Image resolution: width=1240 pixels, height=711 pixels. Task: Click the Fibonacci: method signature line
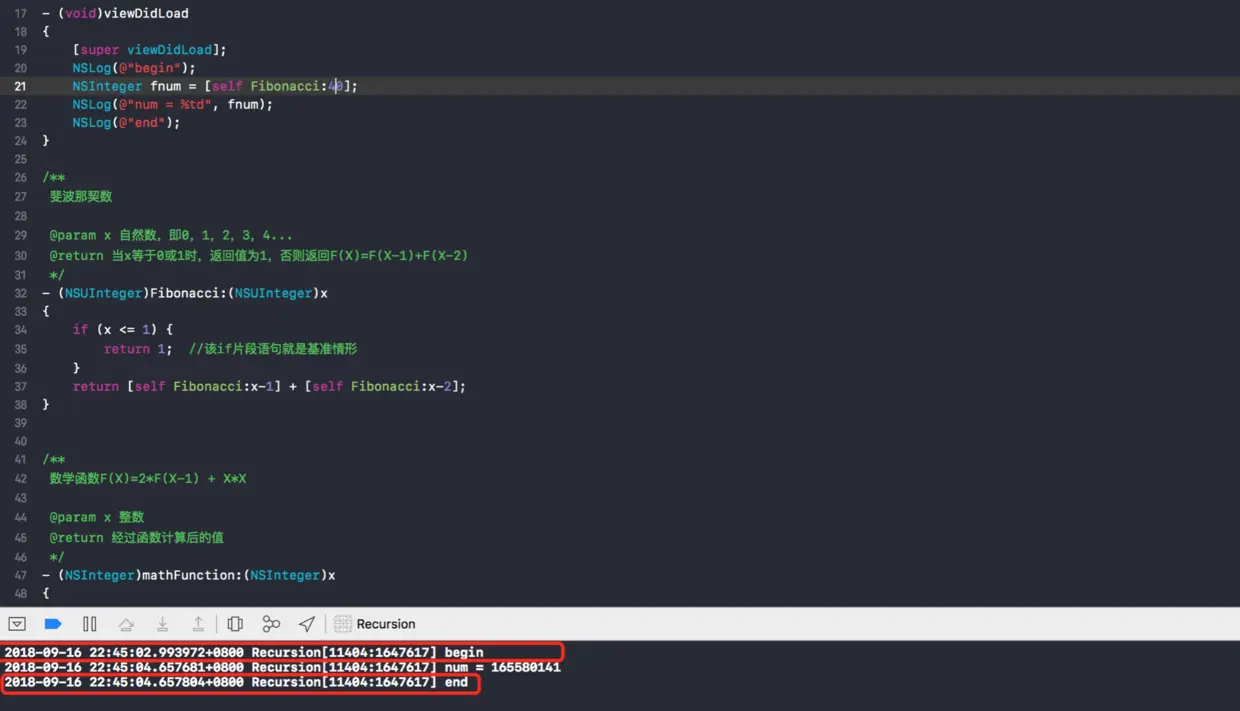(x=185, y=293)
